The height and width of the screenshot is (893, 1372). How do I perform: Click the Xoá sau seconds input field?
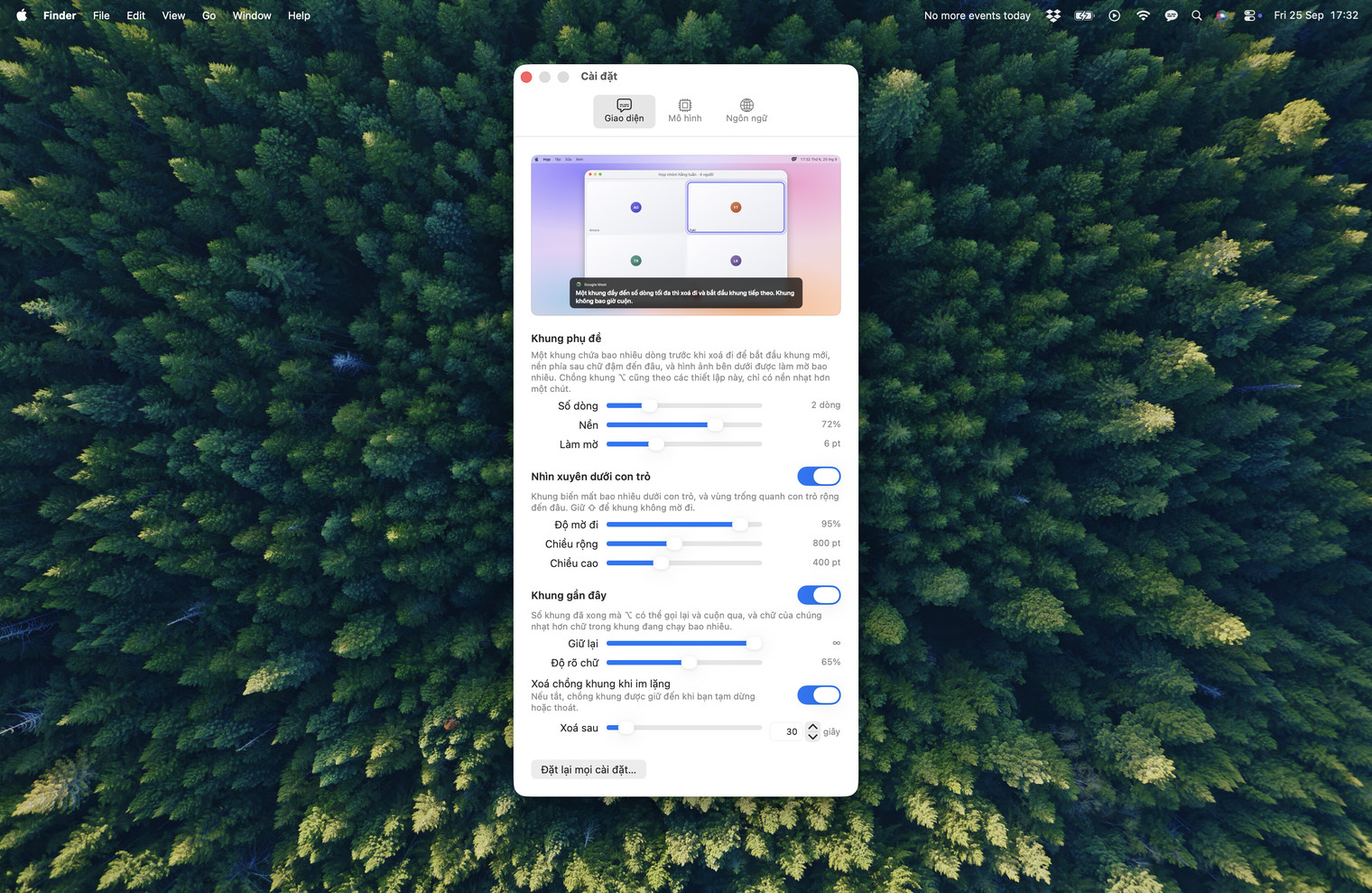[786, 731]
